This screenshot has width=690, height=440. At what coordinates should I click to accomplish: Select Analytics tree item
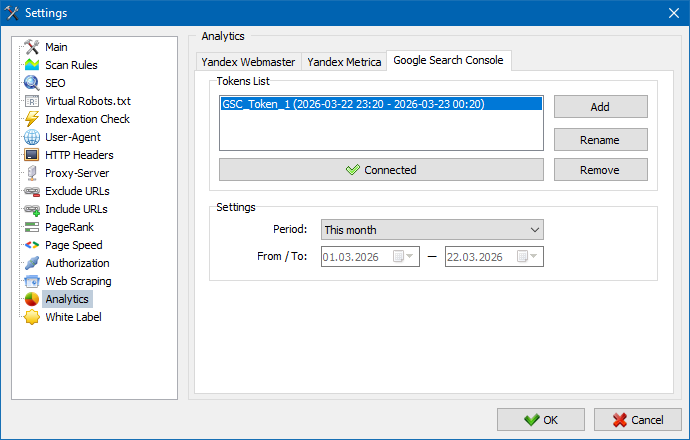click(67, 299)
